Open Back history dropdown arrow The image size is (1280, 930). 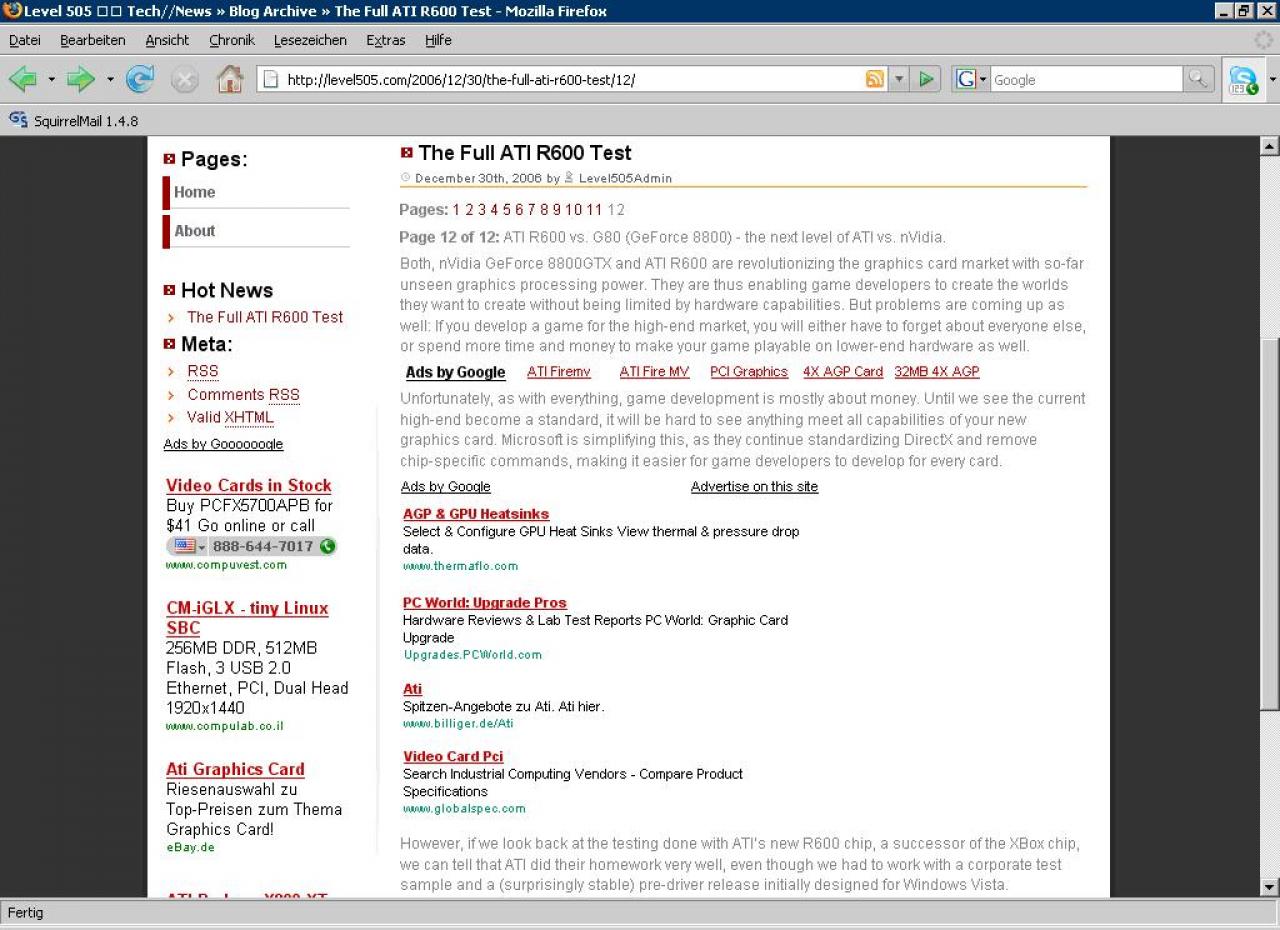[x=51, y=79]
